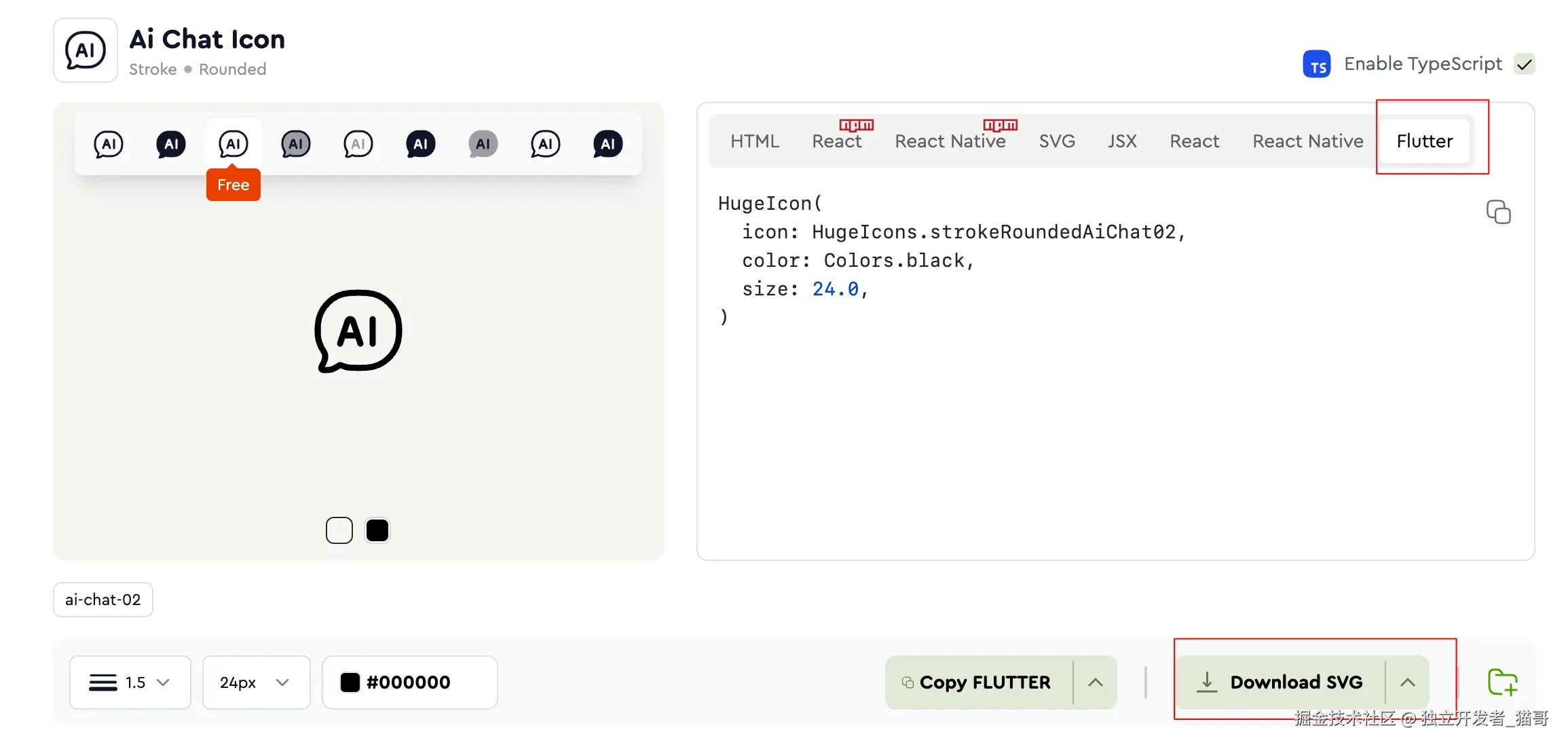The width and height of the screenshot is (1568, 747).
Task: Click the TS TypeScript badge icon
Action: pos(1317,64)
